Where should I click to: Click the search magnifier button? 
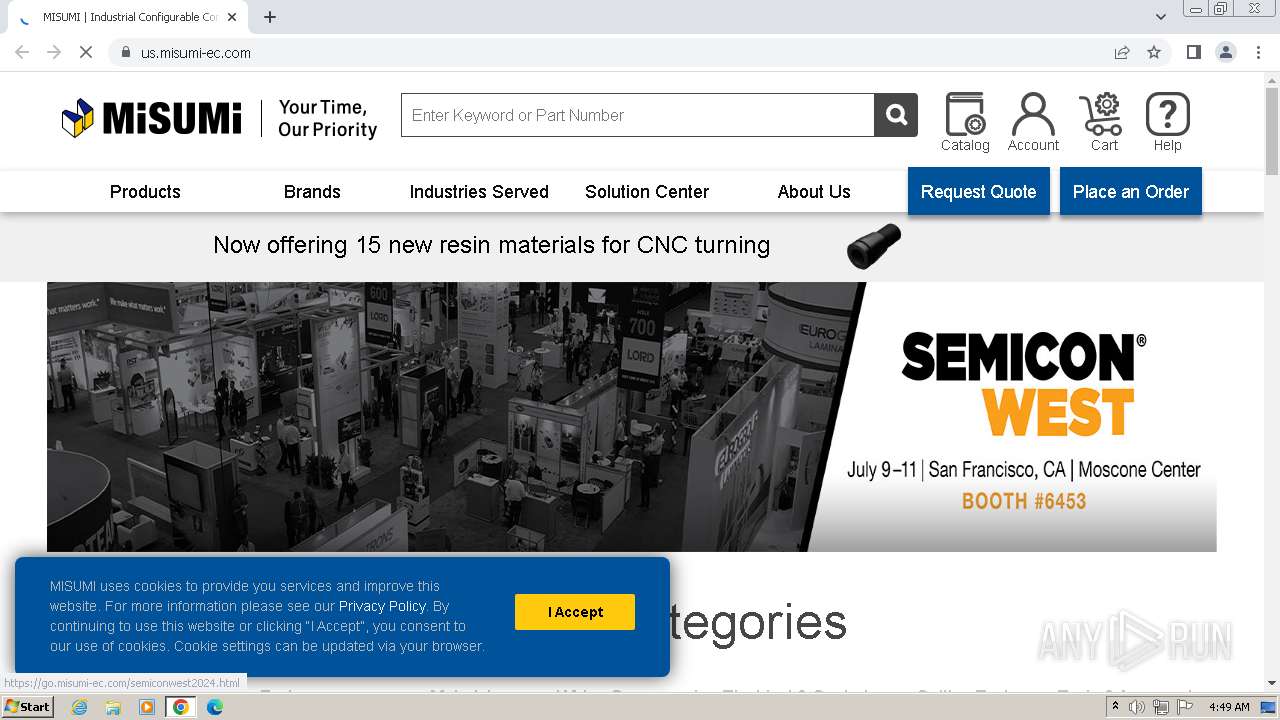click(x=896, y=115)
